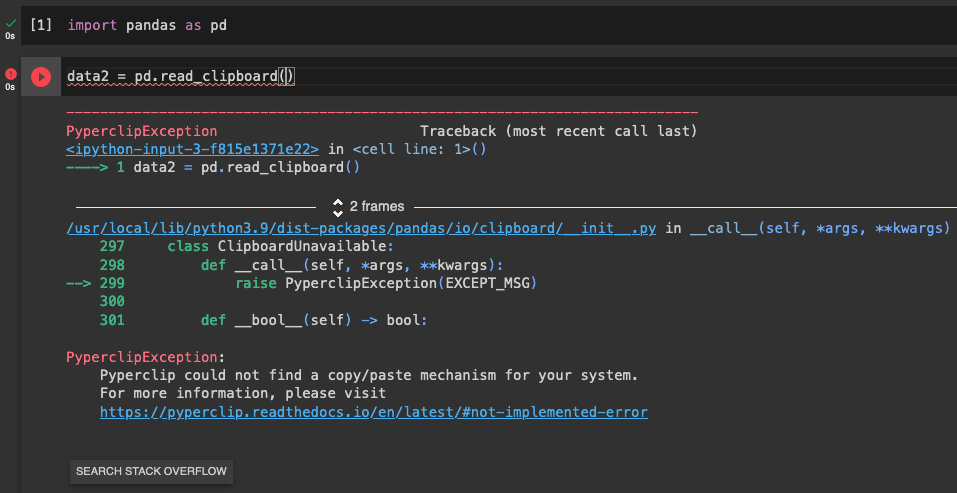Click into the data2 = pd.read_clipboard() code cell

507,77
